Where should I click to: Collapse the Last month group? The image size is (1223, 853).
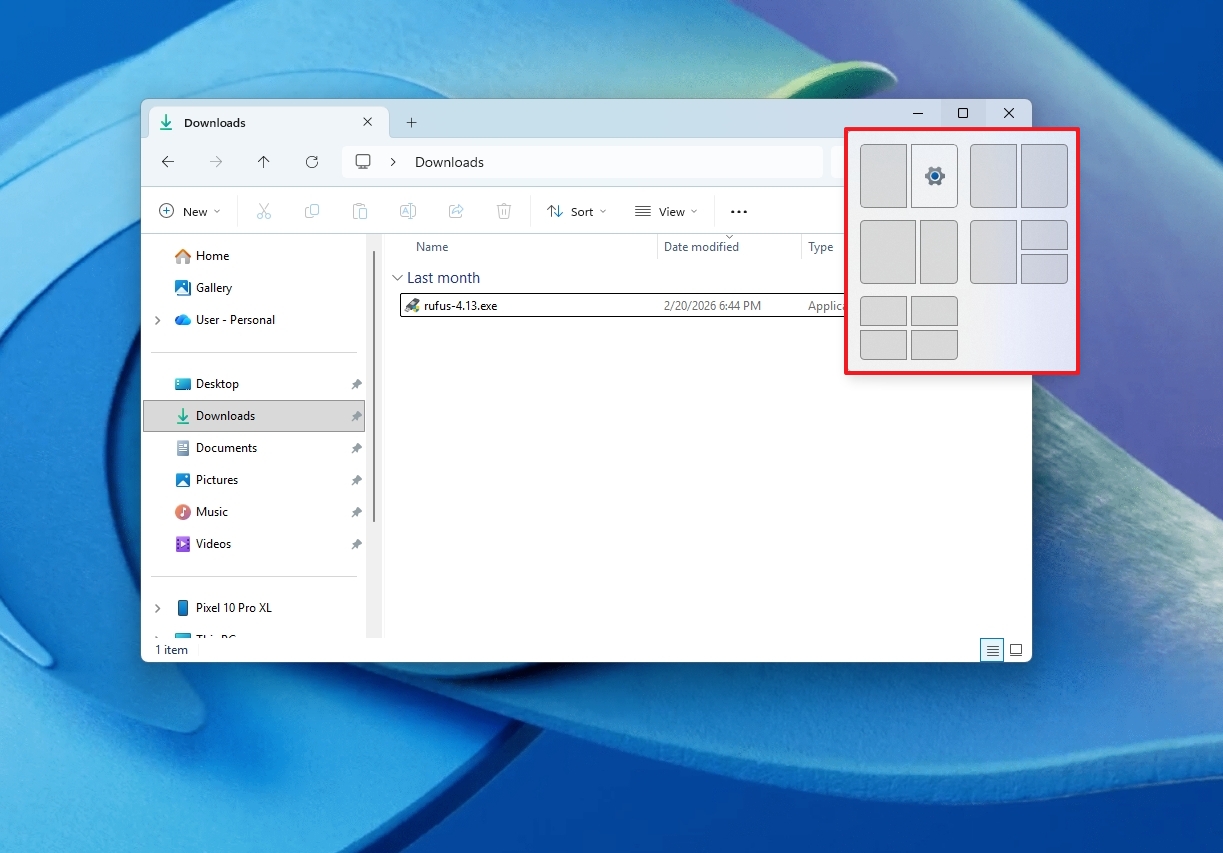pyautogui.click(x=397, y=277)
